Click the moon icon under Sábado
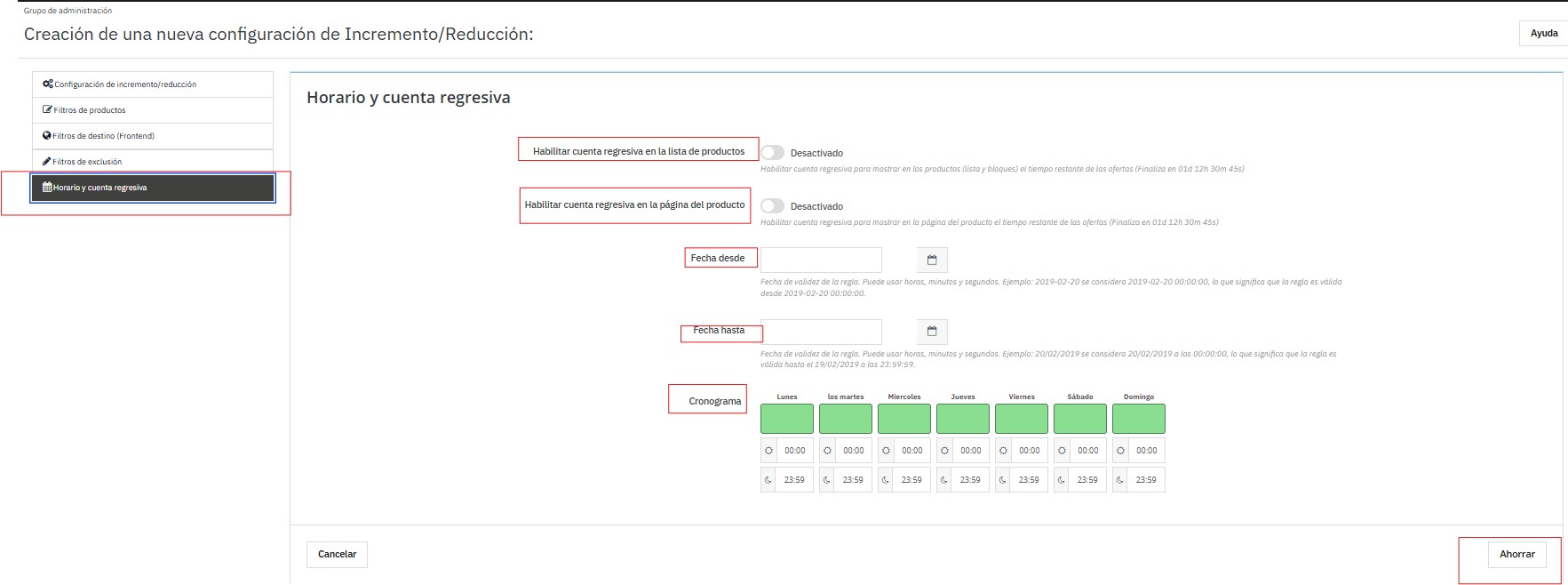The width and height of the screenshot is (1568, 585). pos(1063,480)
